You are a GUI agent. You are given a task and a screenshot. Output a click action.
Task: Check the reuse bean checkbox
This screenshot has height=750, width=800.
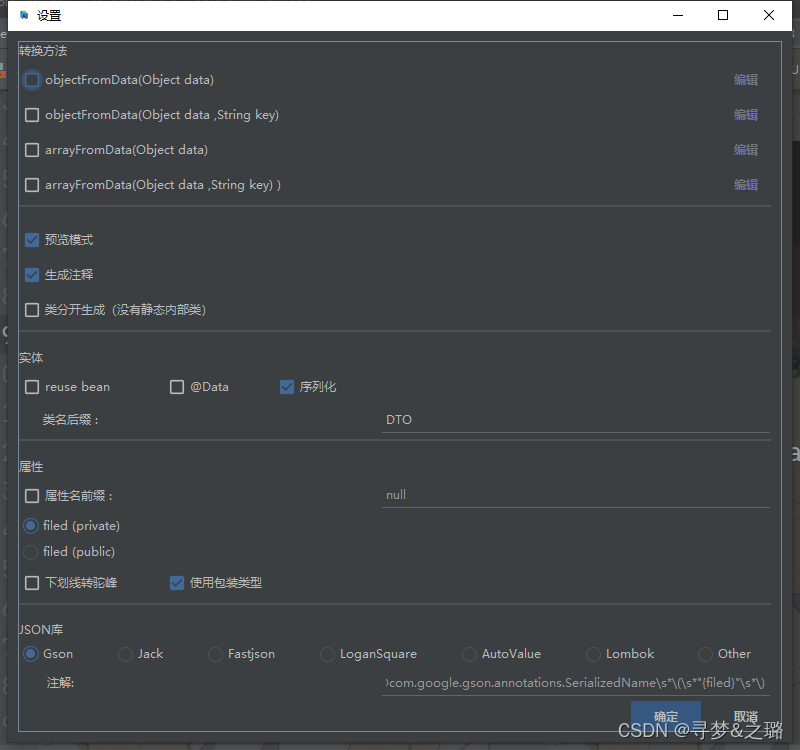pyautogui.click(x=32, y=387)
